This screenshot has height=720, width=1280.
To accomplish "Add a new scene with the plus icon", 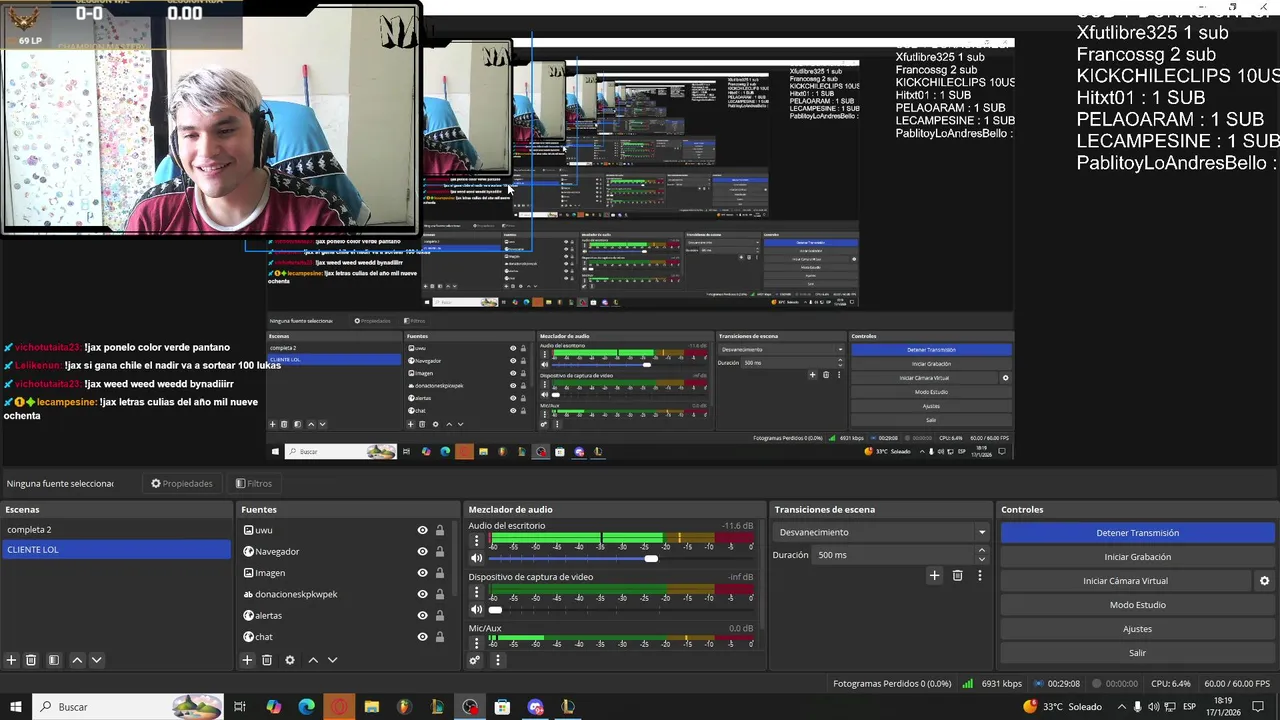I will (11, 660).
